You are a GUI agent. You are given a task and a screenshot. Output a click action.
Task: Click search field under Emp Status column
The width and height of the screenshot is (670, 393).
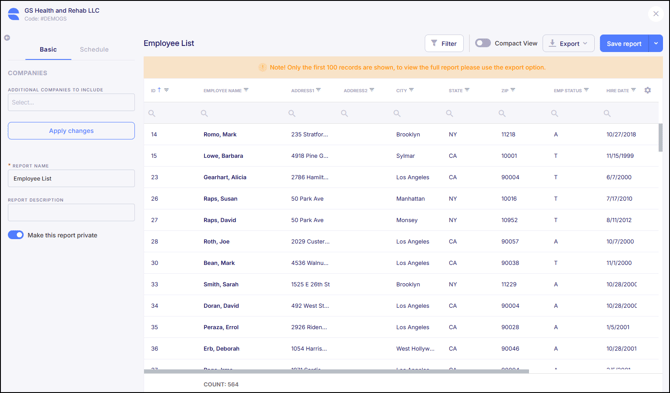[x=574, y=113]
